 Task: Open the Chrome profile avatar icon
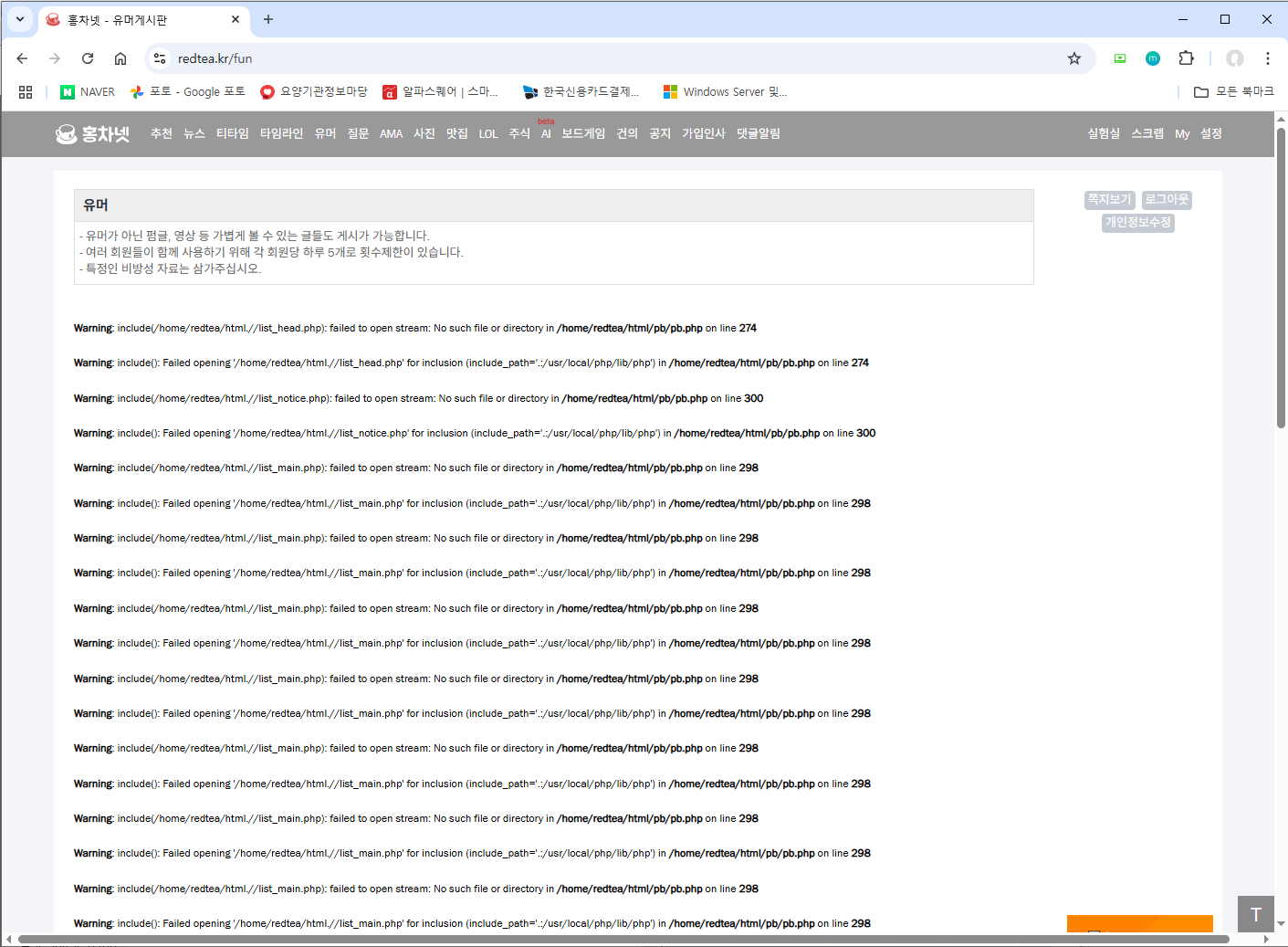1234,58
